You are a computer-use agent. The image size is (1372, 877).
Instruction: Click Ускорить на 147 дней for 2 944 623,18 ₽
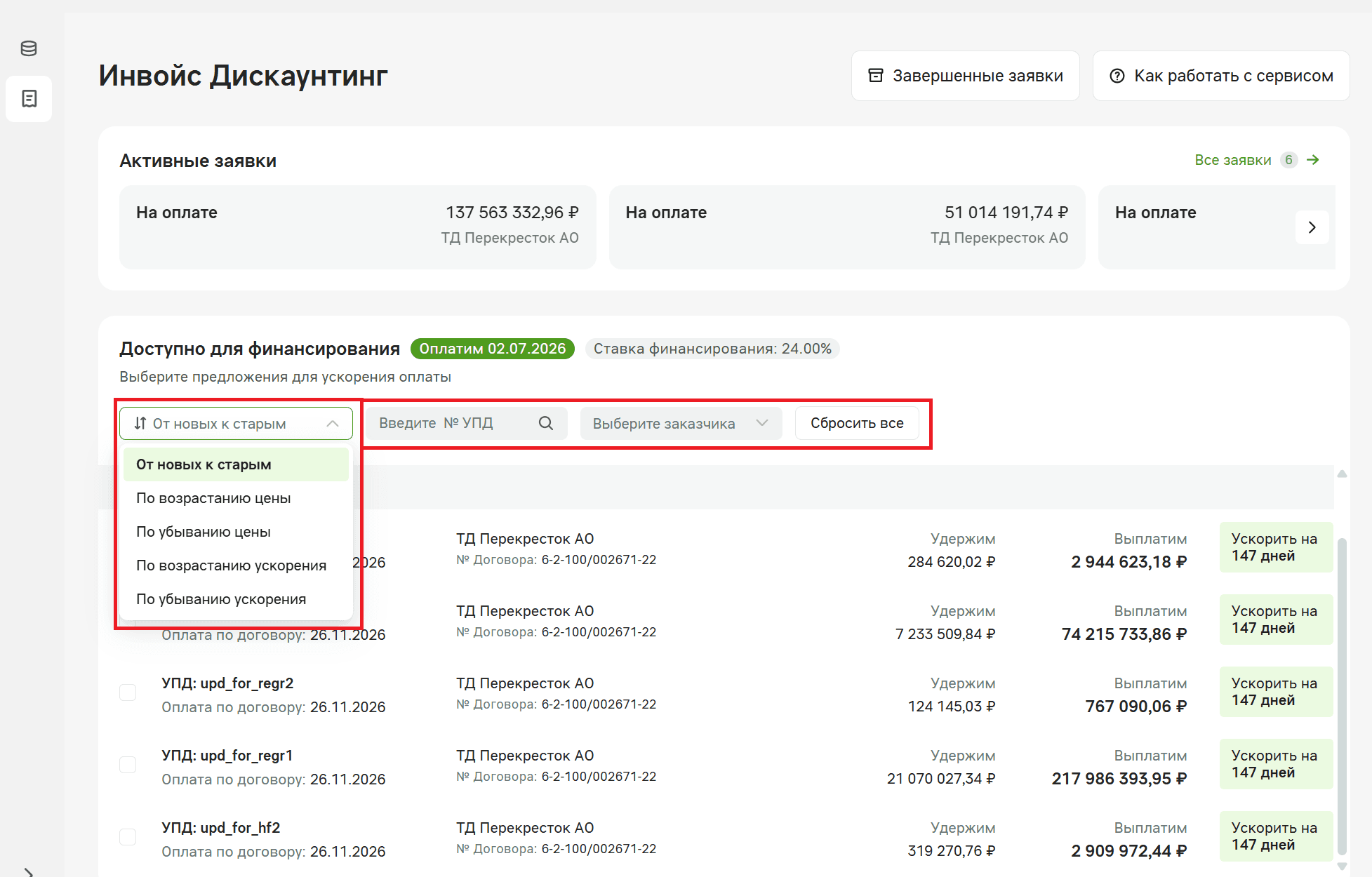(x=1276, y=547)
